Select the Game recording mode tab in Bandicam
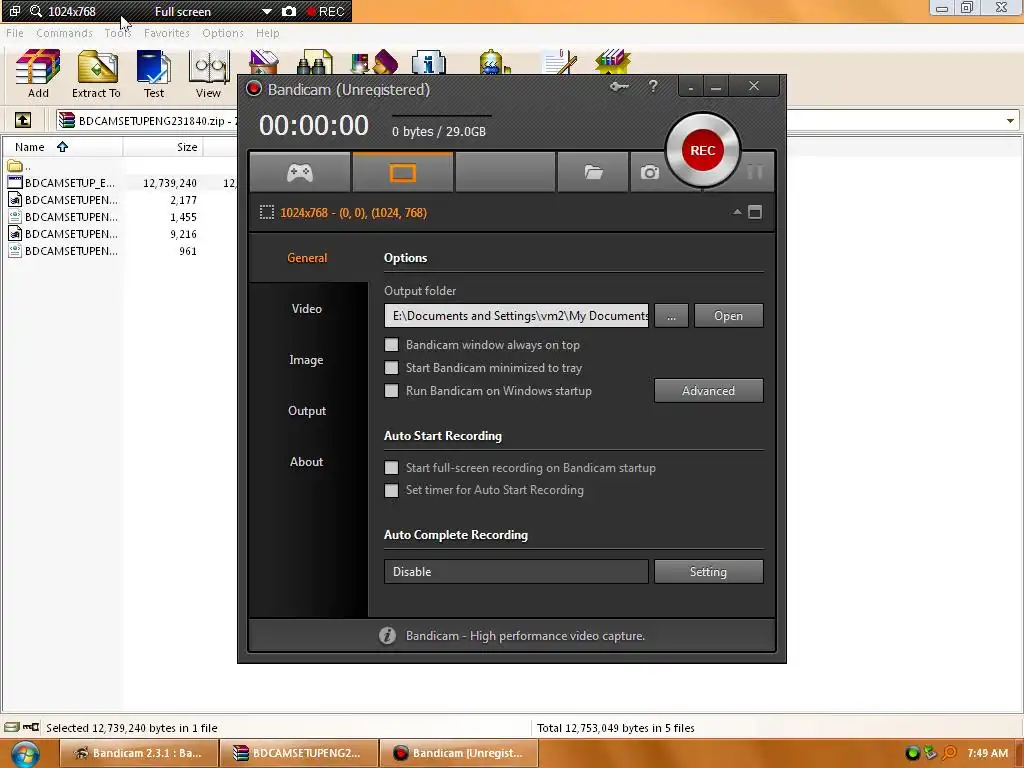The width and height of the screenshot is (1024, 768). click(x=300, y=172)
